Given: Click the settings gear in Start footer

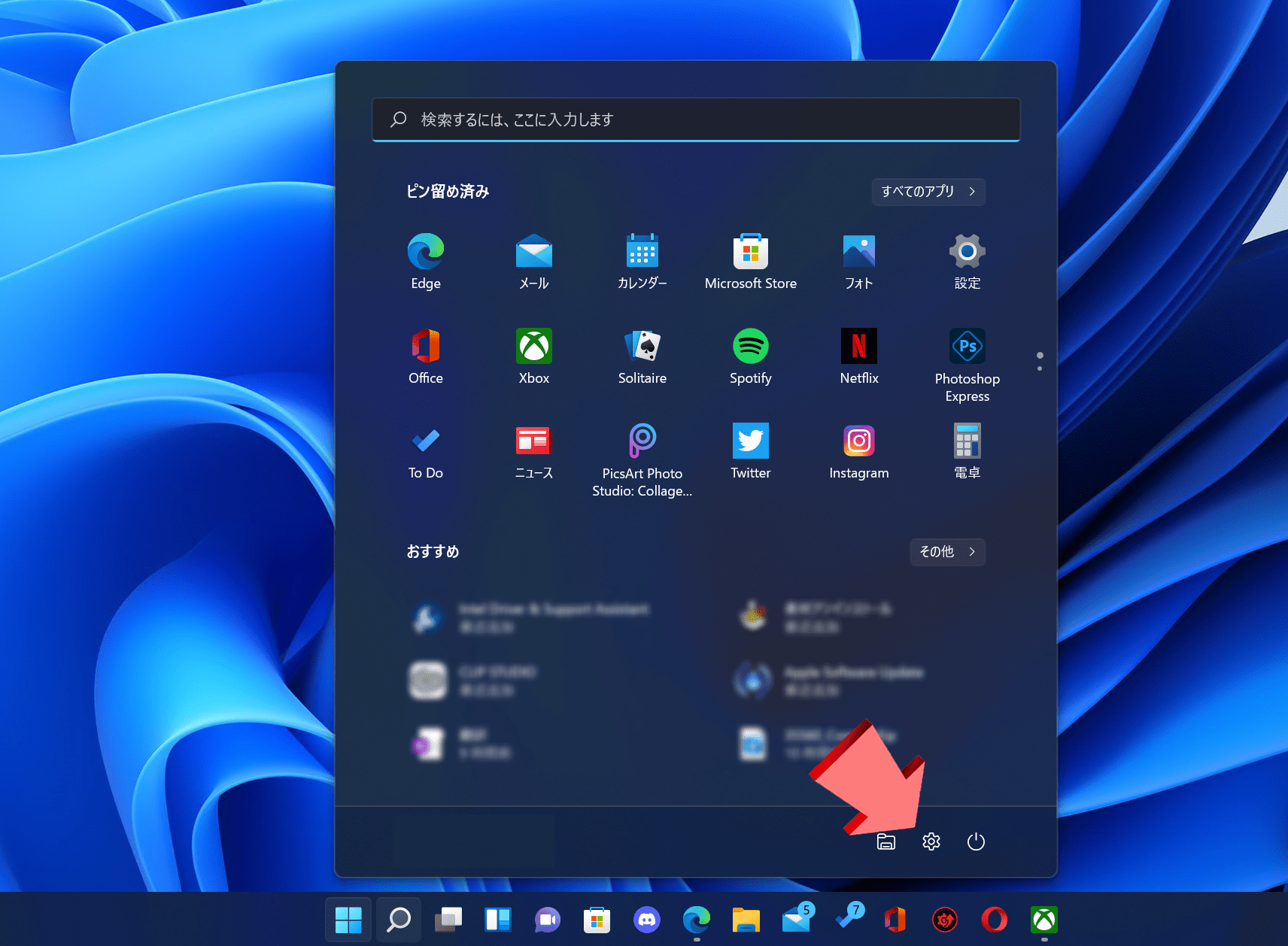Looking at the screenshot, I should 931,841.
